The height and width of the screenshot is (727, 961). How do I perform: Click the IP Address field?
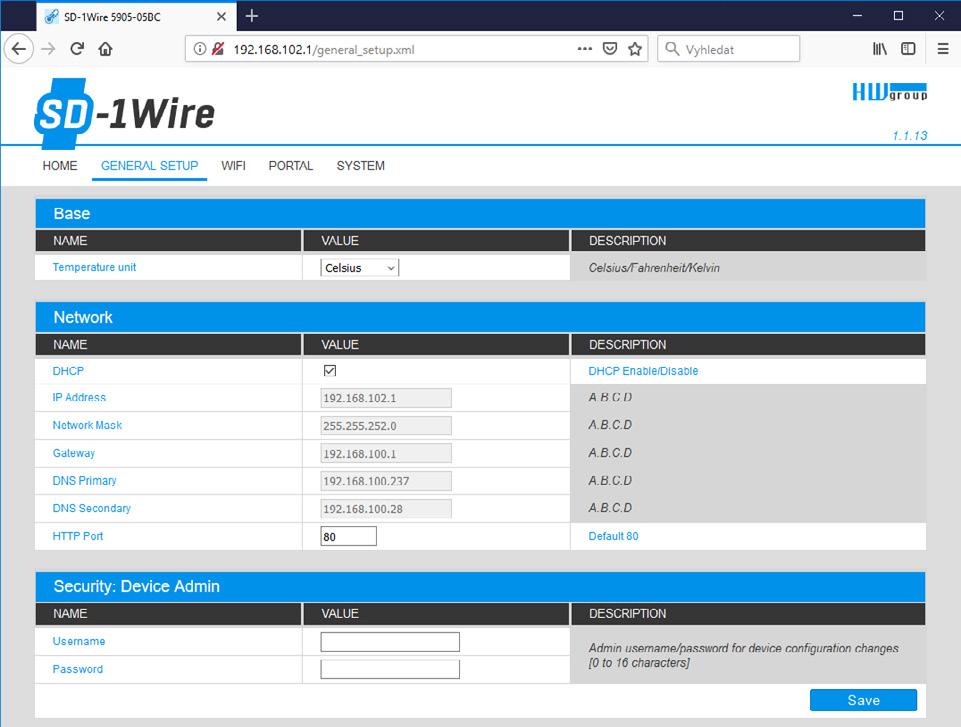coord(386,398)
